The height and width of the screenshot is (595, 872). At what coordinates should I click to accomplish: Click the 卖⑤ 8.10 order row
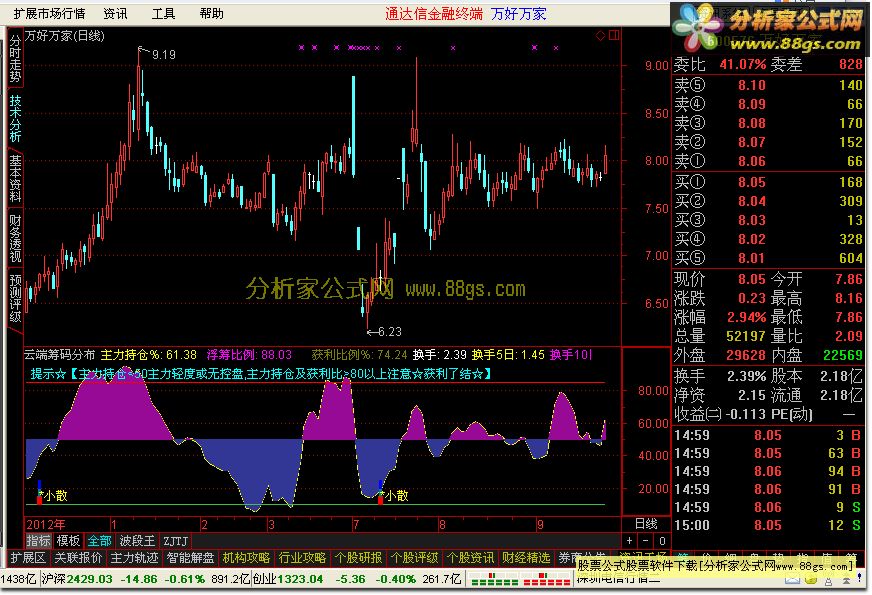tap(768, 85)
